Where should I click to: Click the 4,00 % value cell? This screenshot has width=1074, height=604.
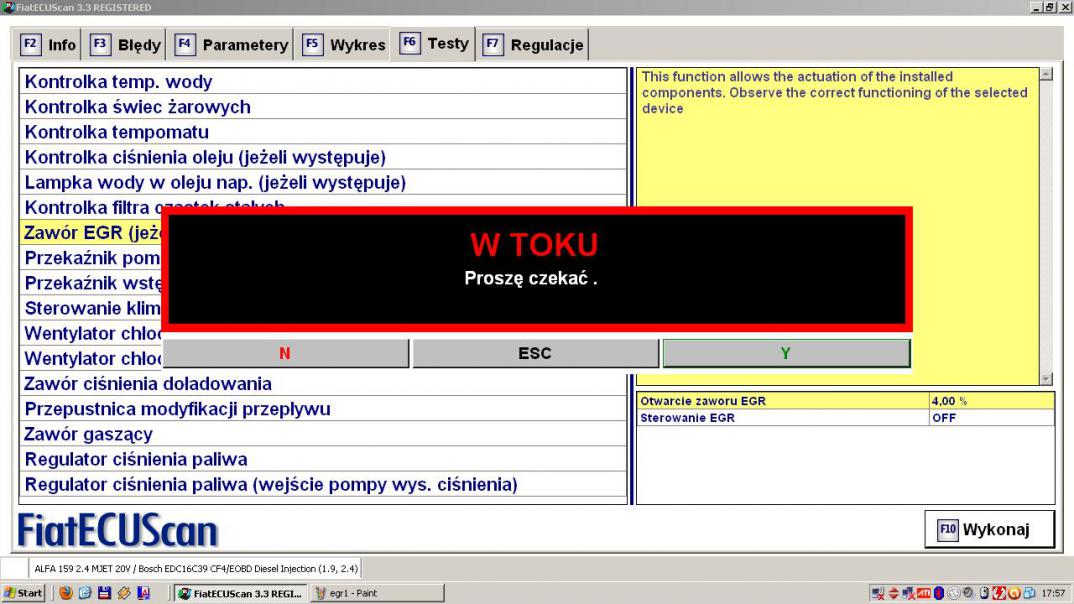[991, 401]
